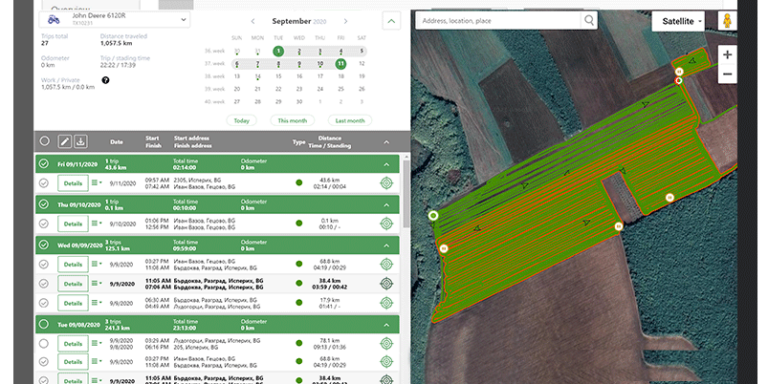Open the list menu for the 17.9 km trip

tap(96, 303)
